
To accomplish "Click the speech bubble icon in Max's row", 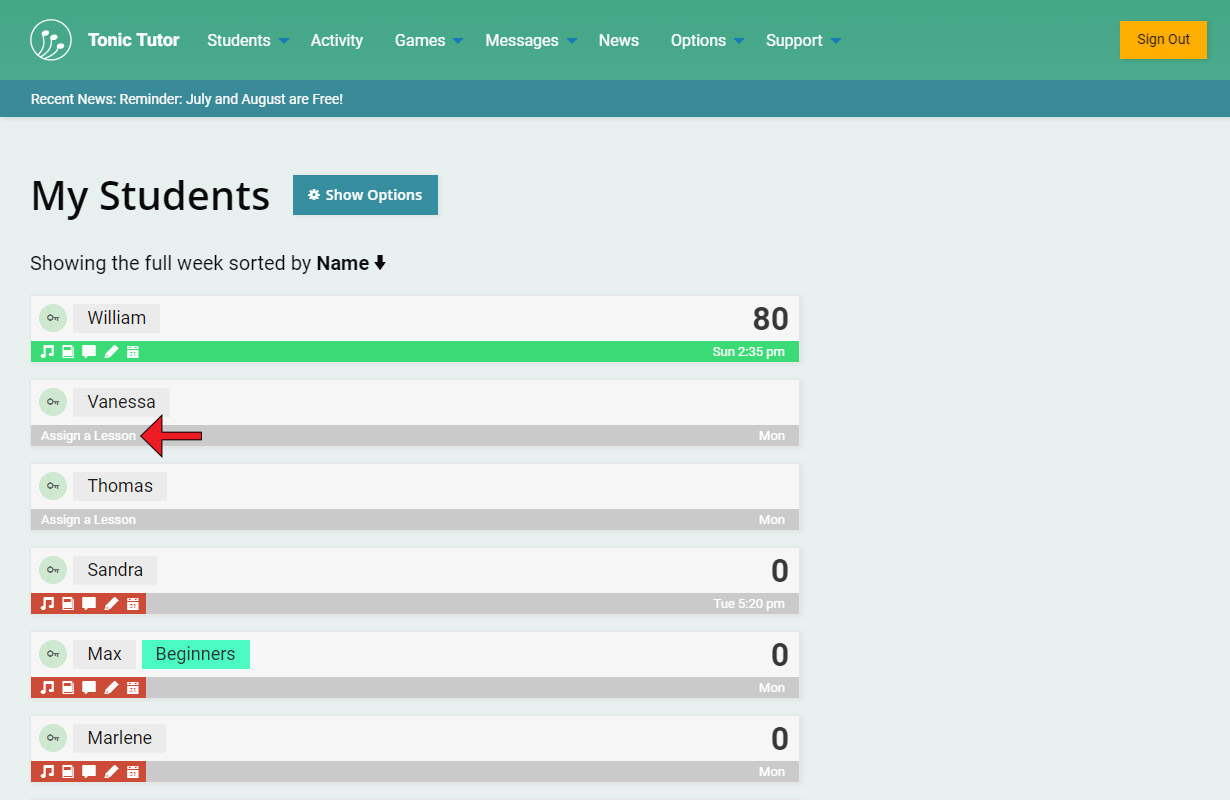I will click(x=89, y=688).
